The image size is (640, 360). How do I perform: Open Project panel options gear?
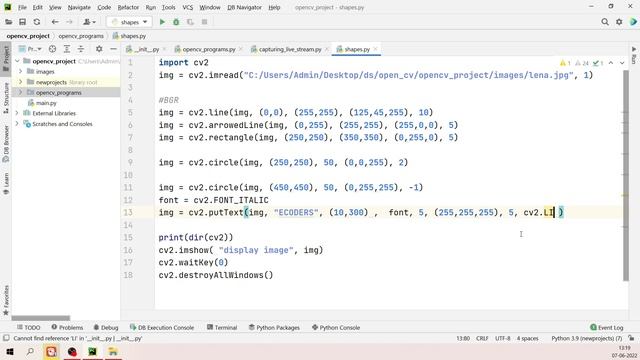99,49
